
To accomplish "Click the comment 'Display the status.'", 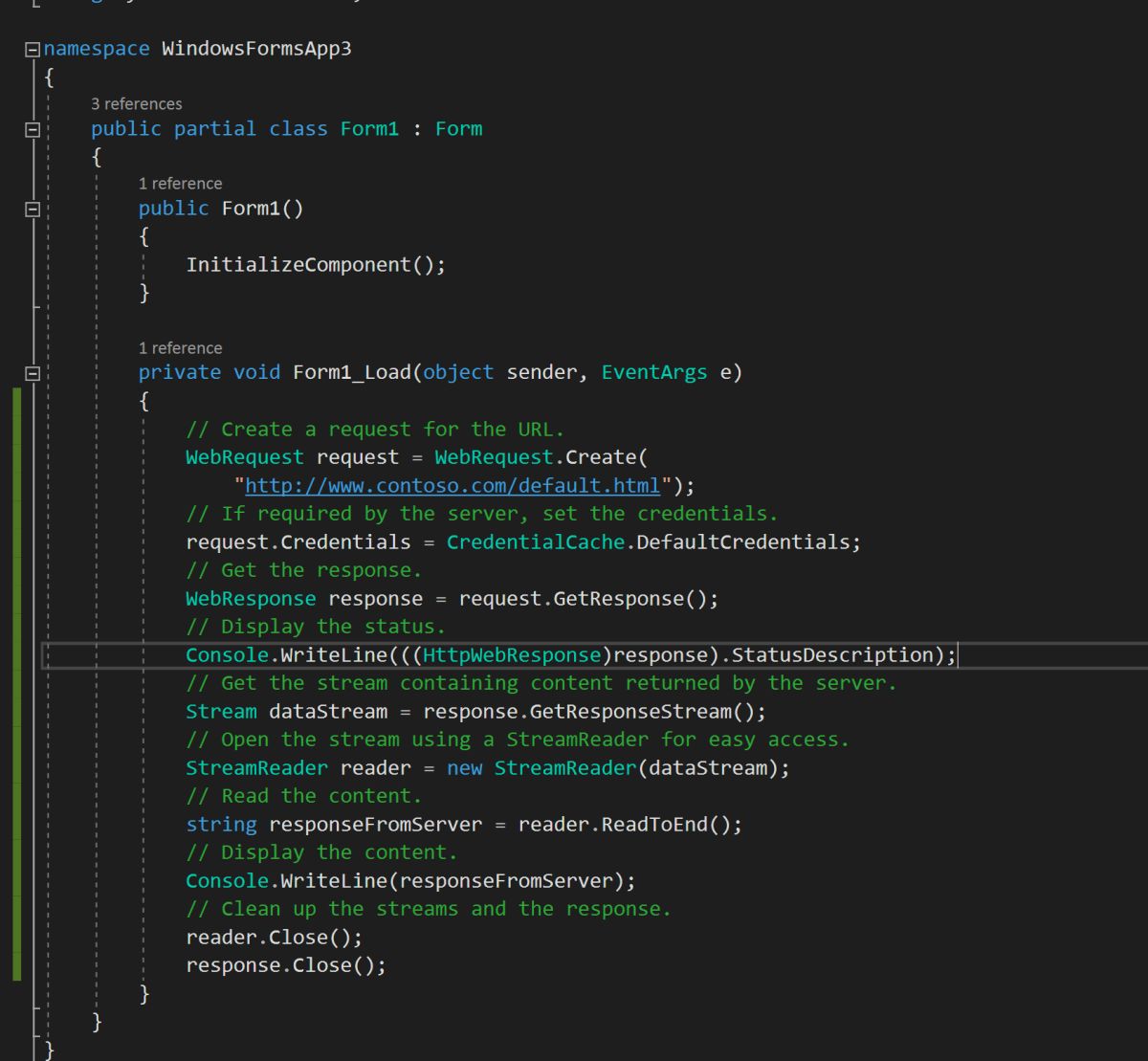I will (x=316, y=627).
